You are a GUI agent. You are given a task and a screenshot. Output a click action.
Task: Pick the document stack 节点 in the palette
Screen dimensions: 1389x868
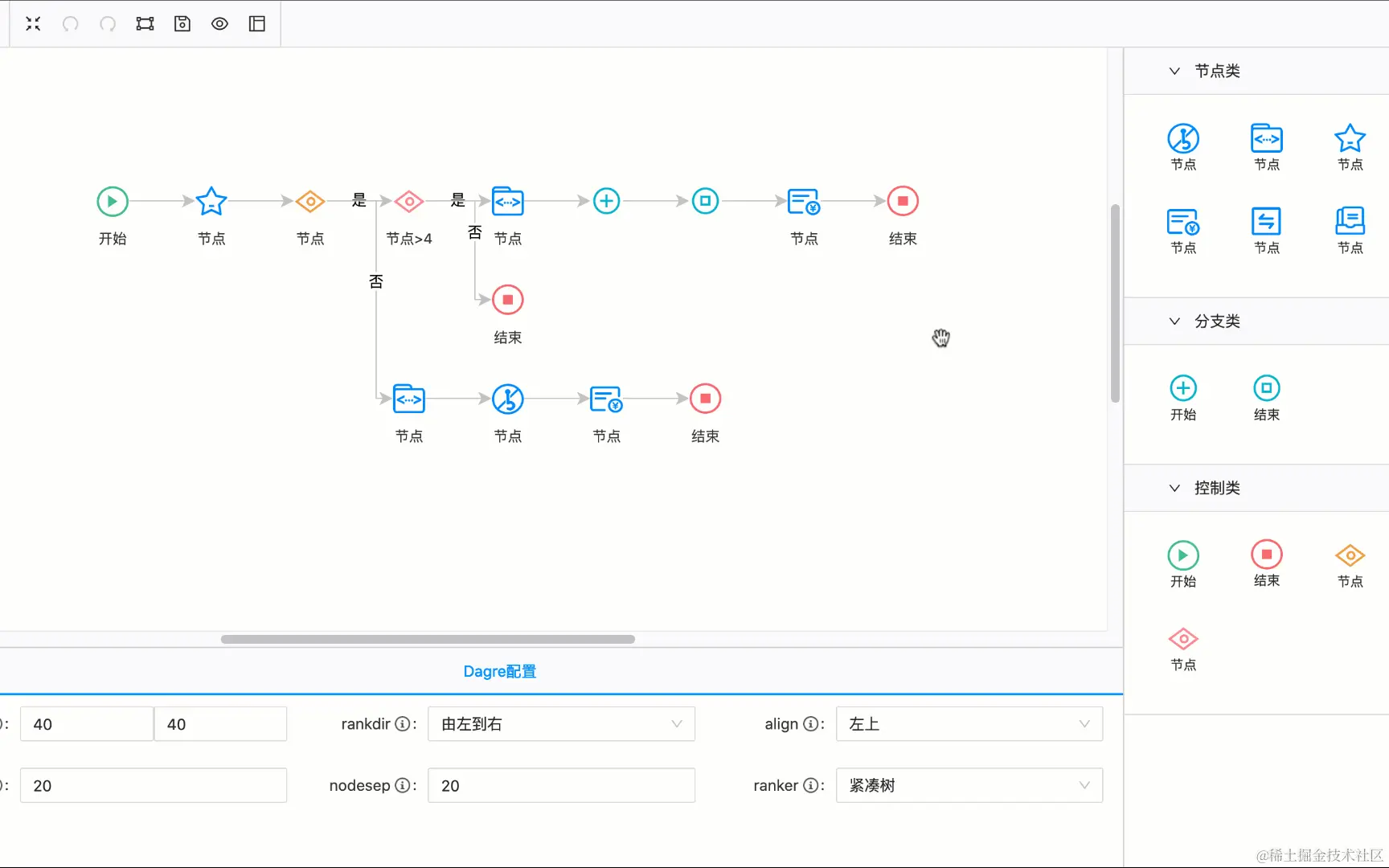pos(1350,222)
